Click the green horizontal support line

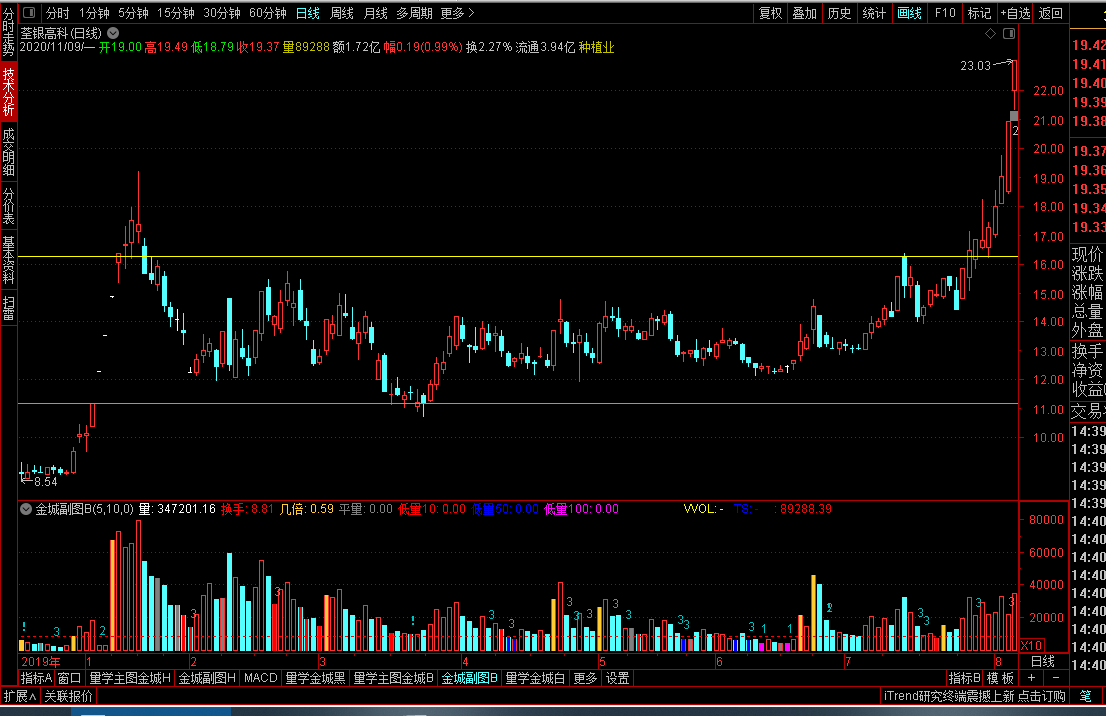coord(518,403)
